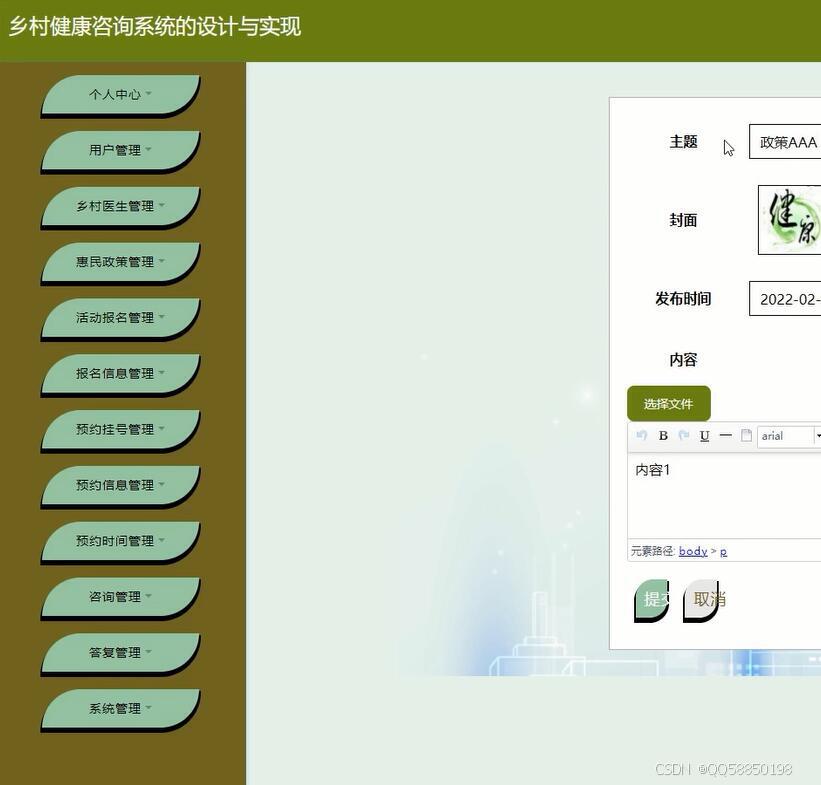821x785 pixels.
Task: Open the cover image thumbnail for 封面
Action: pyautogui.click(x=793, y=219)
